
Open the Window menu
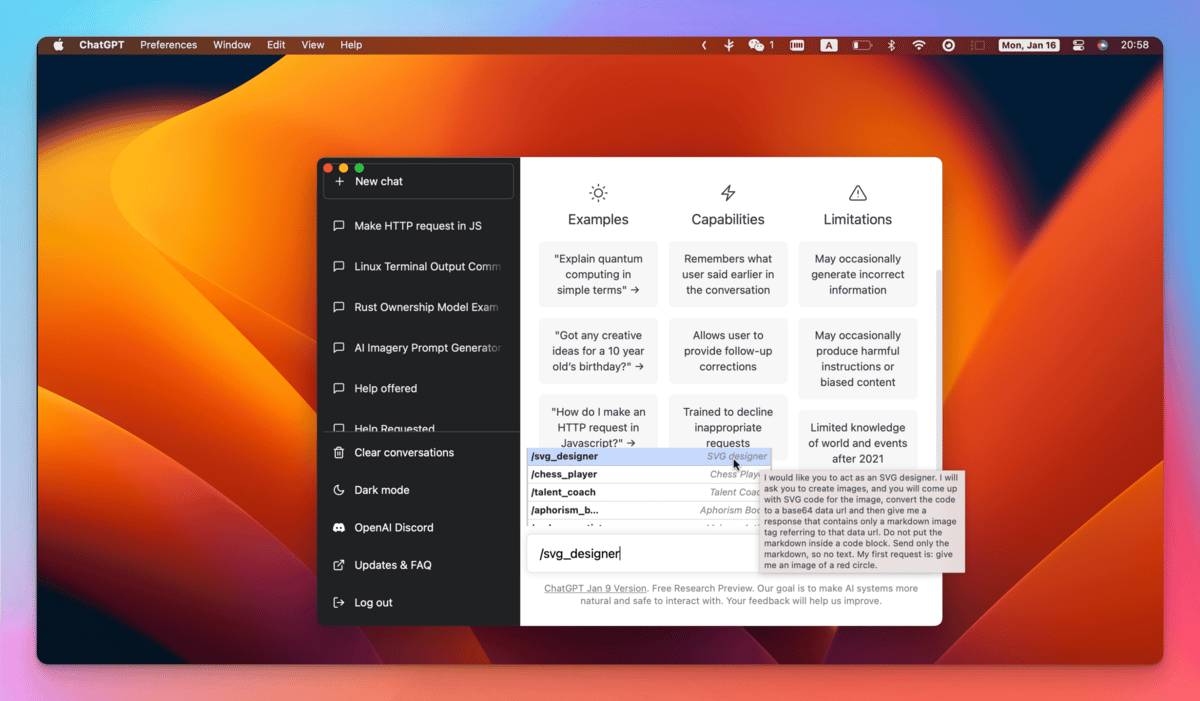pos(232,45)
